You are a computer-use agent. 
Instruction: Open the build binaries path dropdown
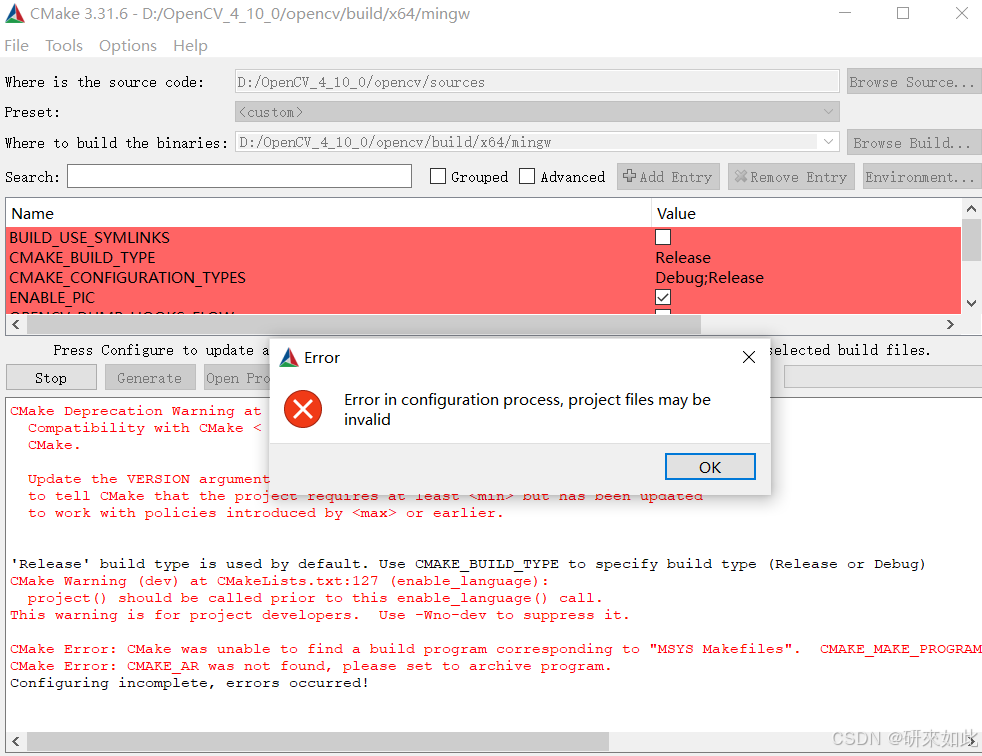point(828,141)
